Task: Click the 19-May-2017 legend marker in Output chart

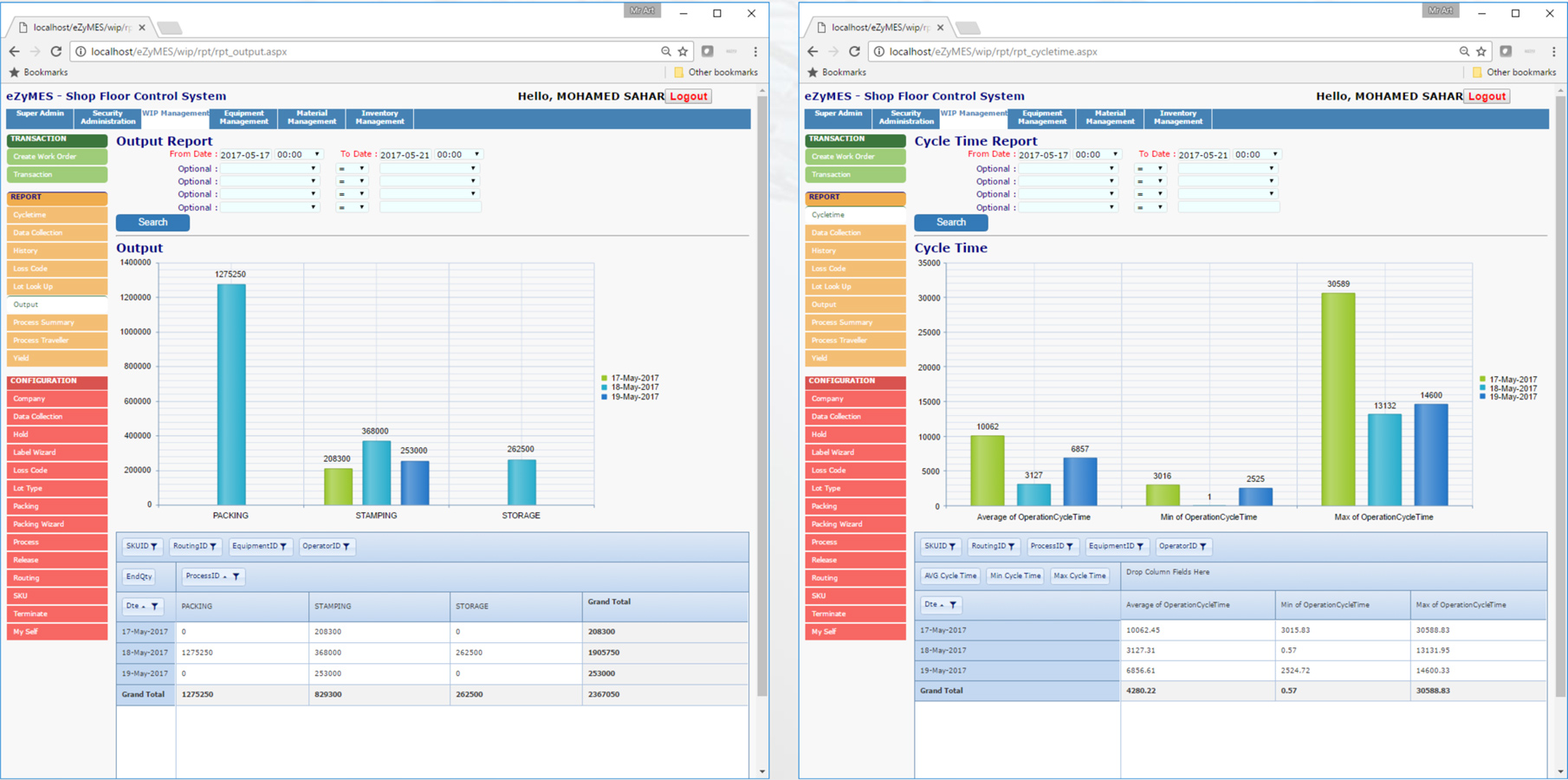Action: pyautogui.click(x=605, y=397)
